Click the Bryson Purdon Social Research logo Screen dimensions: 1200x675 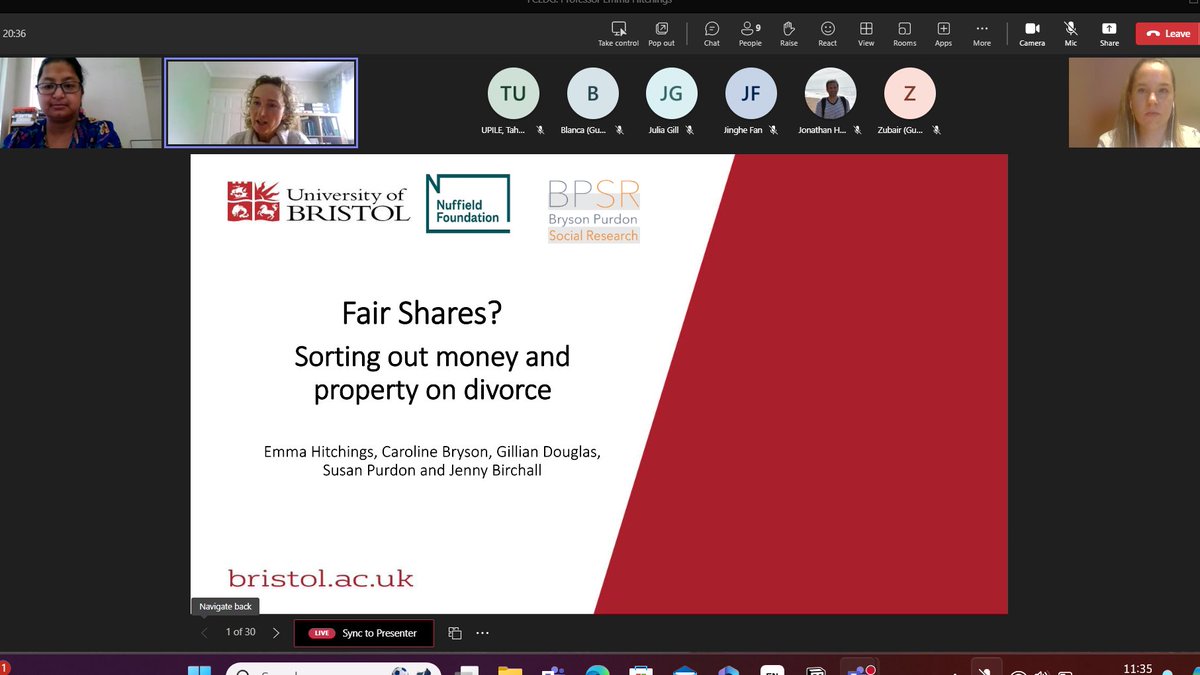(x=593, y=211)
